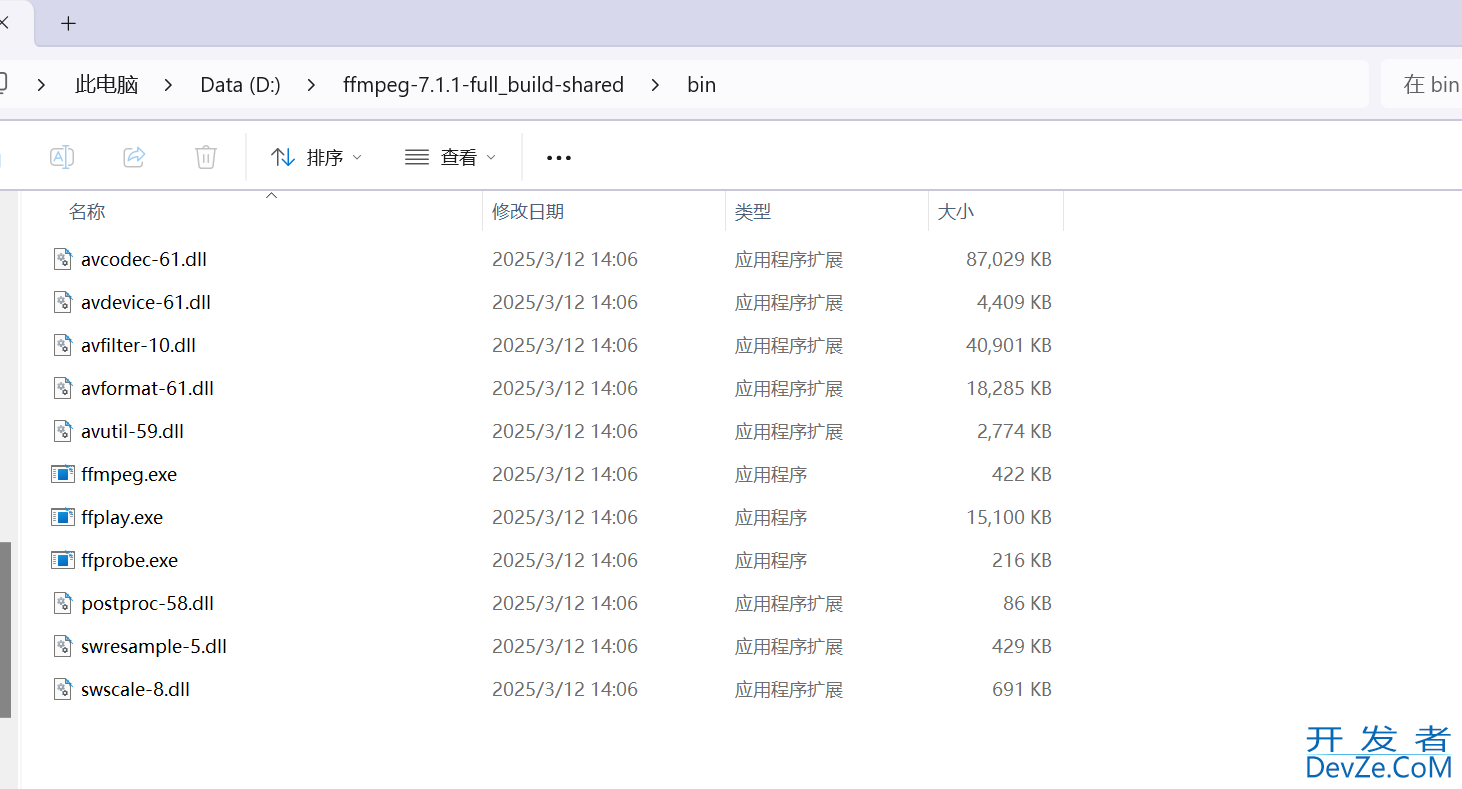Click the avformat-61.dll file icon
Viewport: 1462px width, 789px height.
[x=63, y=388]
